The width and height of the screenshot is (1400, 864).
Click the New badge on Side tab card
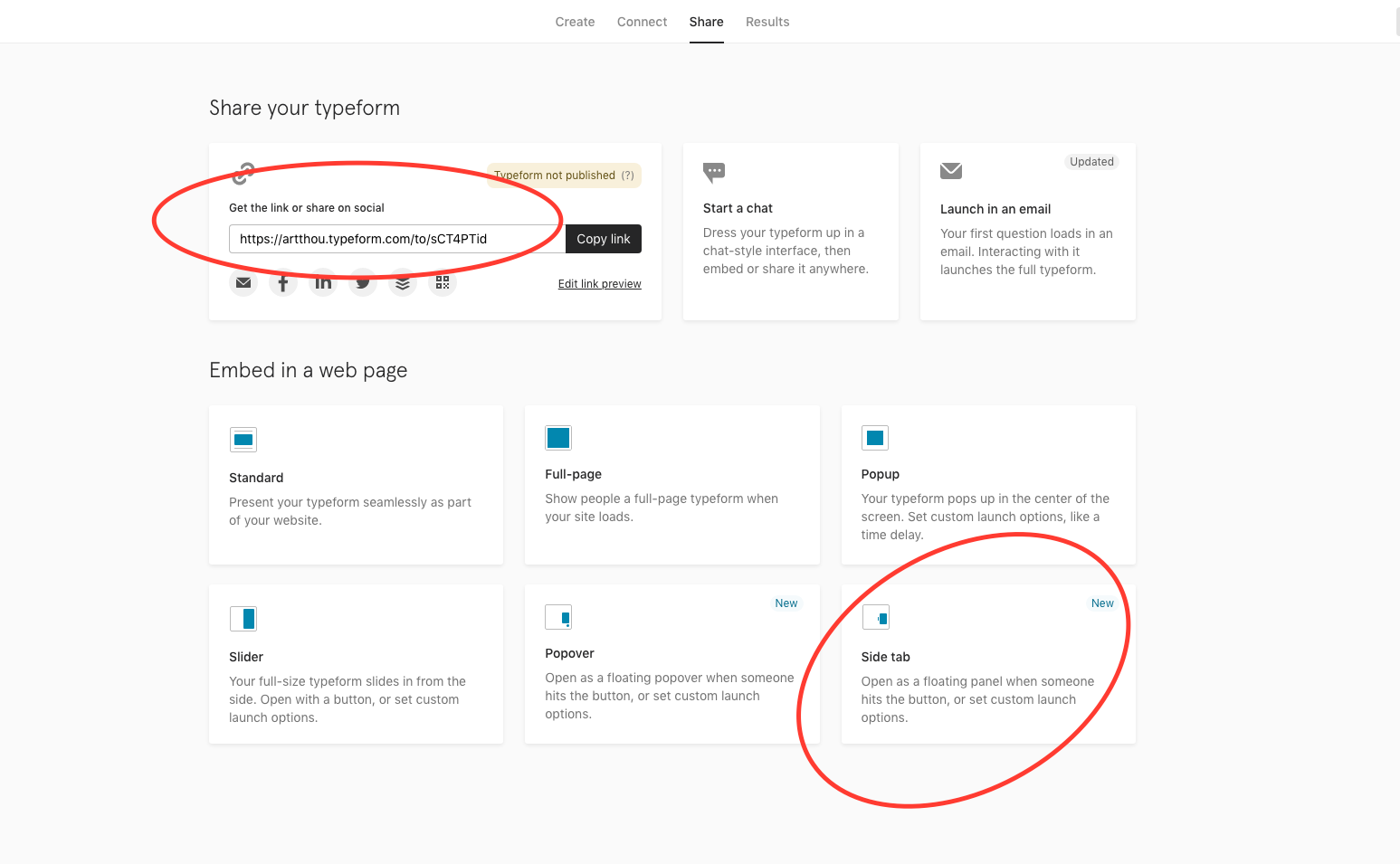click(x=1102, y=603)
